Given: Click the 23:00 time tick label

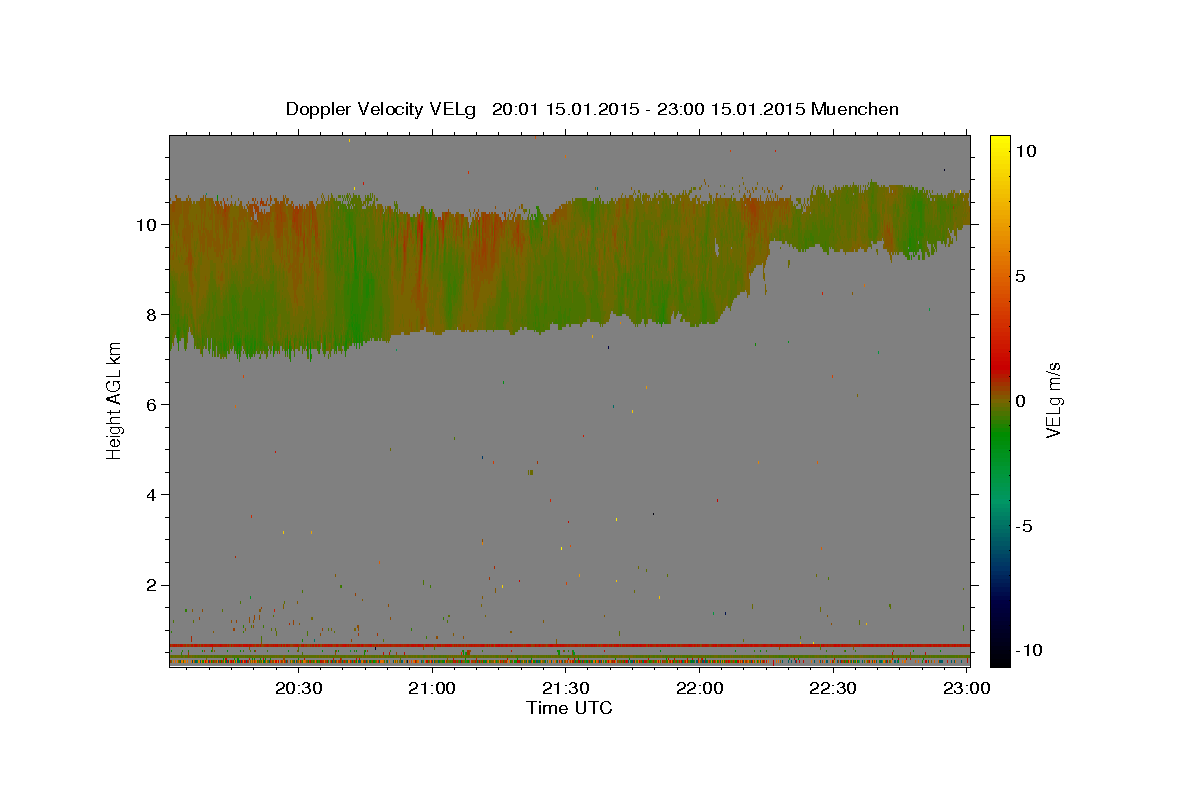Looking at the screenshot, I should click(x=966, y=688).
